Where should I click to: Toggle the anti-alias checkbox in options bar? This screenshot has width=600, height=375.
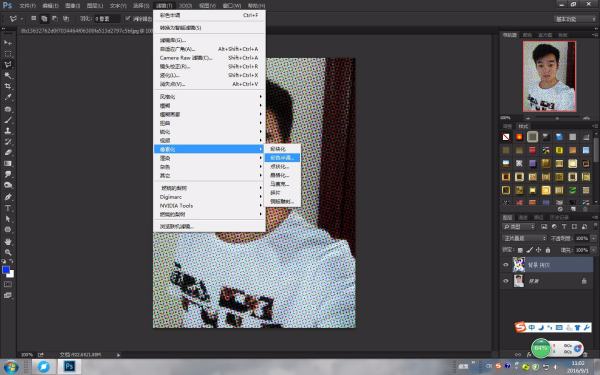pos(127,18)
